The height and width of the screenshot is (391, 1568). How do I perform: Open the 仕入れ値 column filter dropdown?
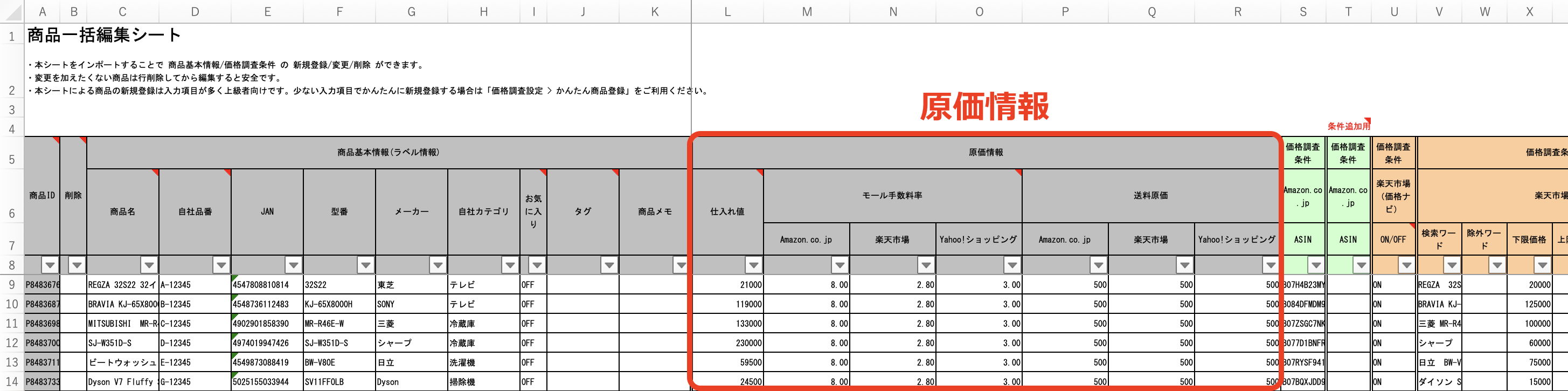[754, 265]
